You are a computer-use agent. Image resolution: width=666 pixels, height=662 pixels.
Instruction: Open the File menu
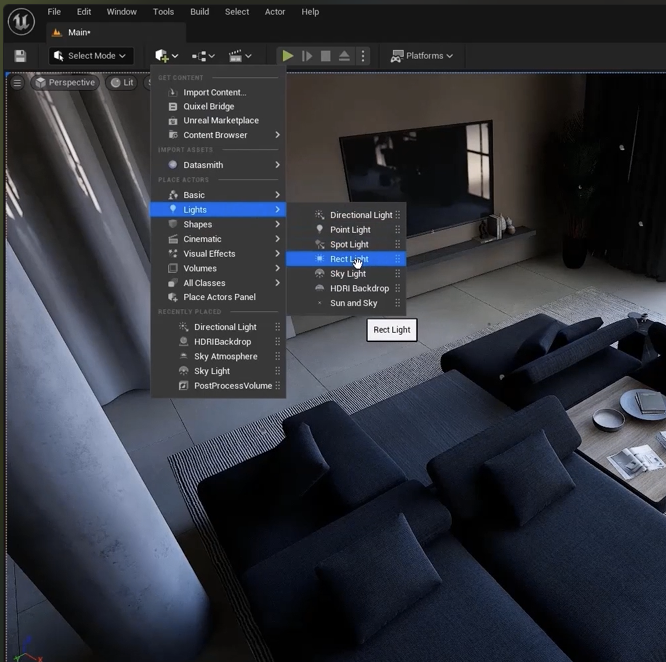tap(54, 12)
